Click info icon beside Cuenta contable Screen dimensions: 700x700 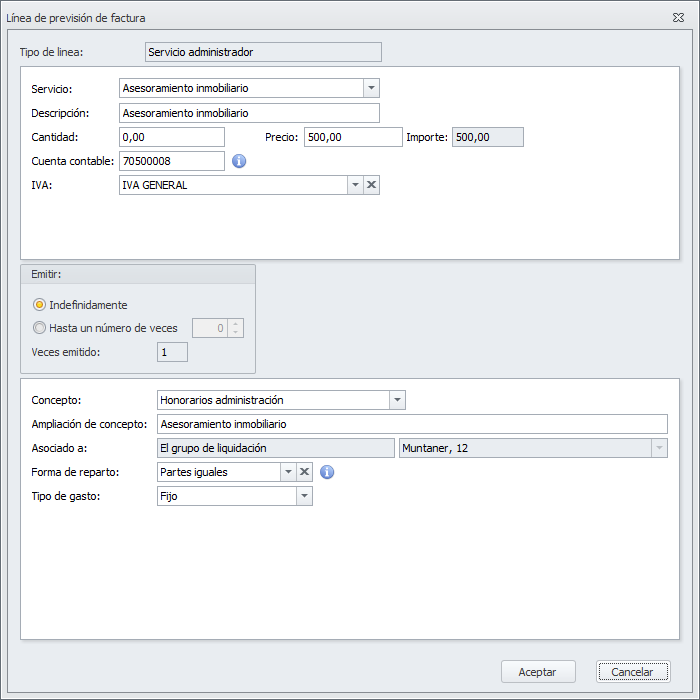tap(239, 160)
